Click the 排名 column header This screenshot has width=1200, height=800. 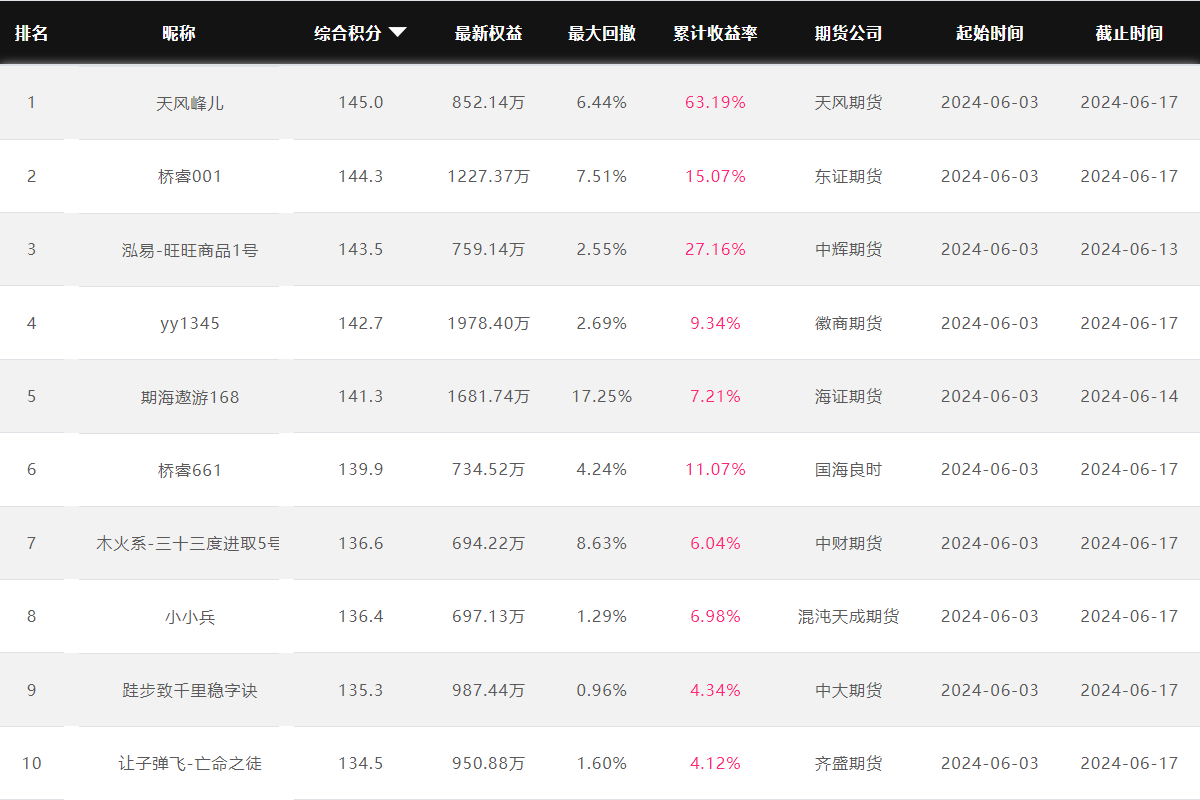[x=31, y=33]
